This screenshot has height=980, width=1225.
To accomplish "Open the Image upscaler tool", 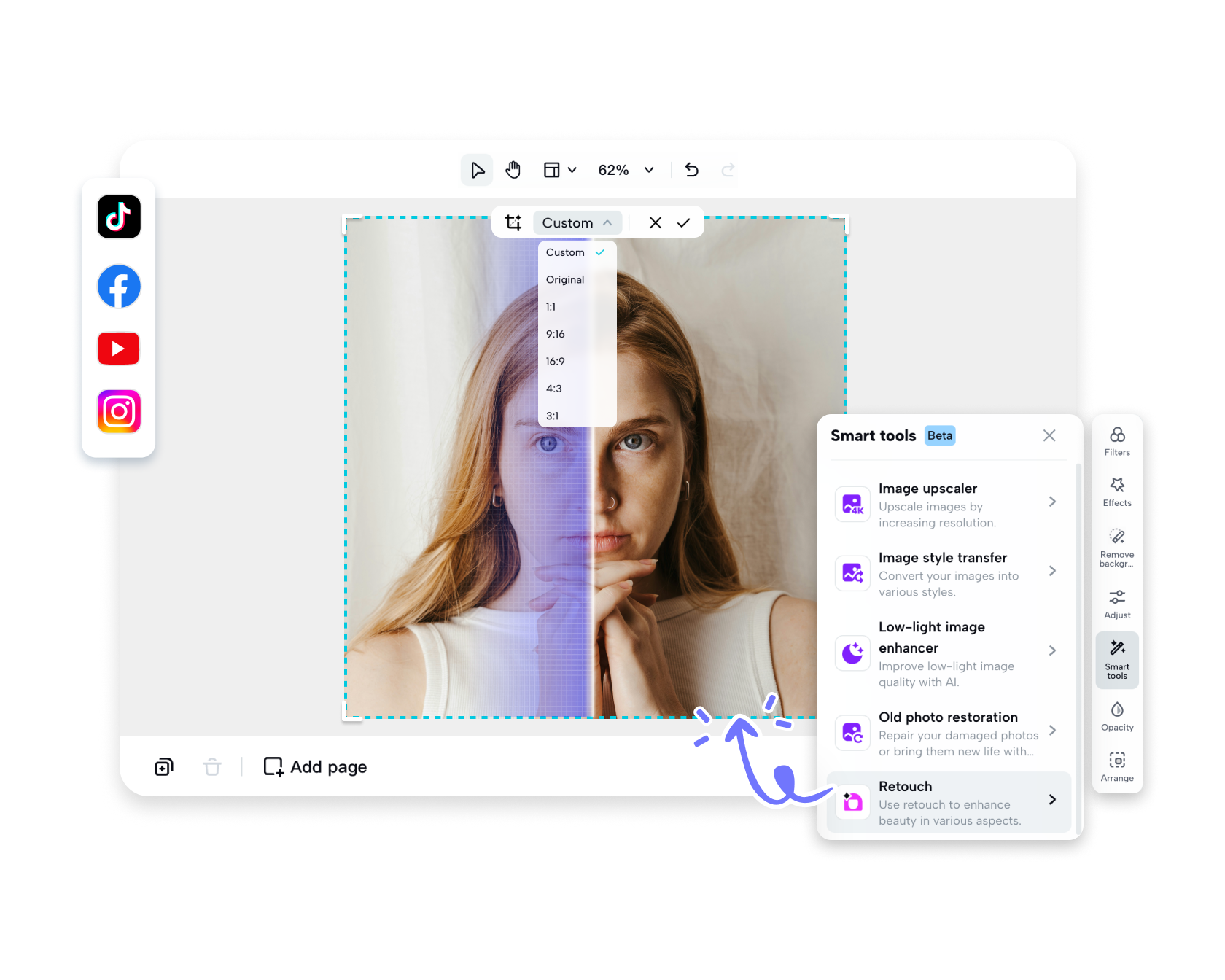I will 947,504.
